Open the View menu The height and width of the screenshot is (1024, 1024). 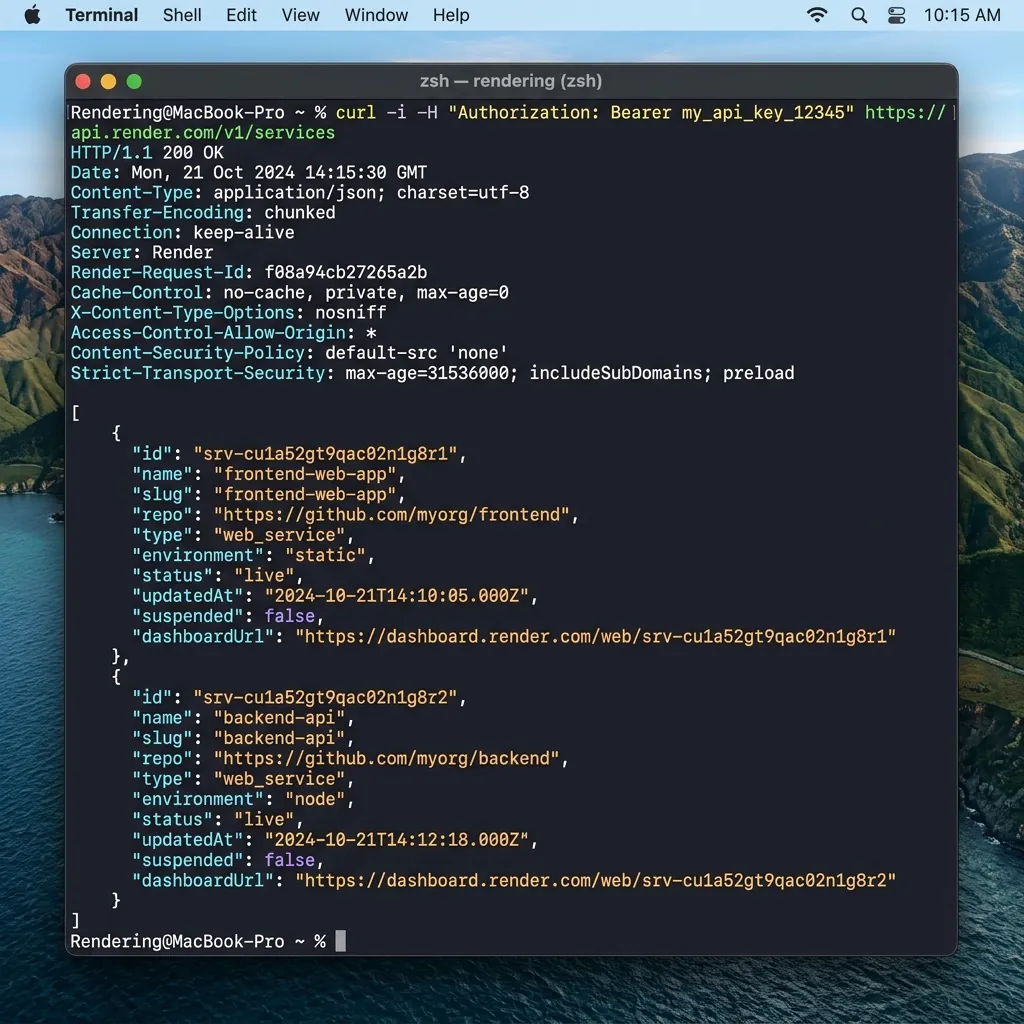[x=300, y=15]
